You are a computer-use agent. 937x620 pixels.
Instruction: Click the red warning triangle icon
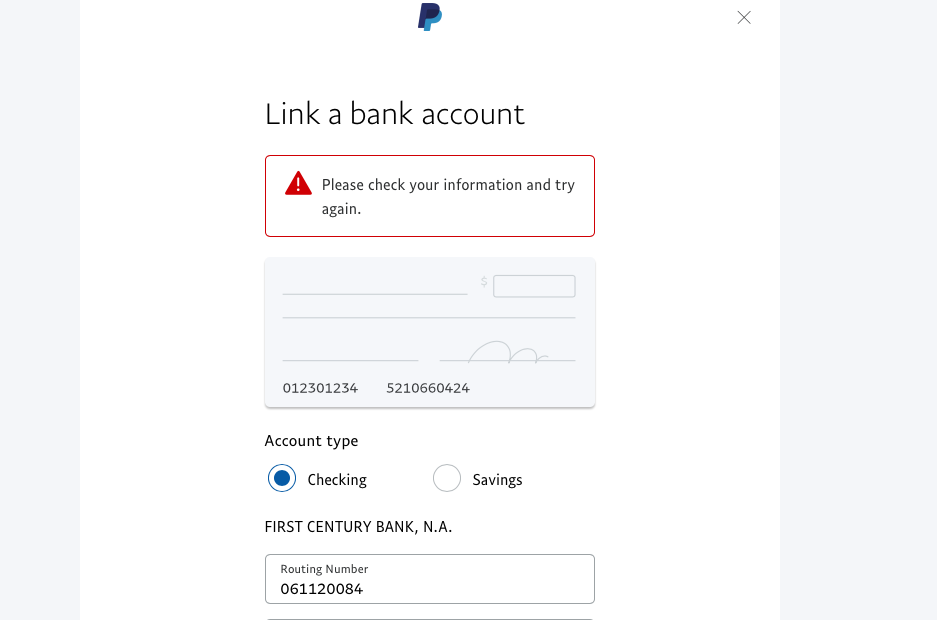[298, 184]
